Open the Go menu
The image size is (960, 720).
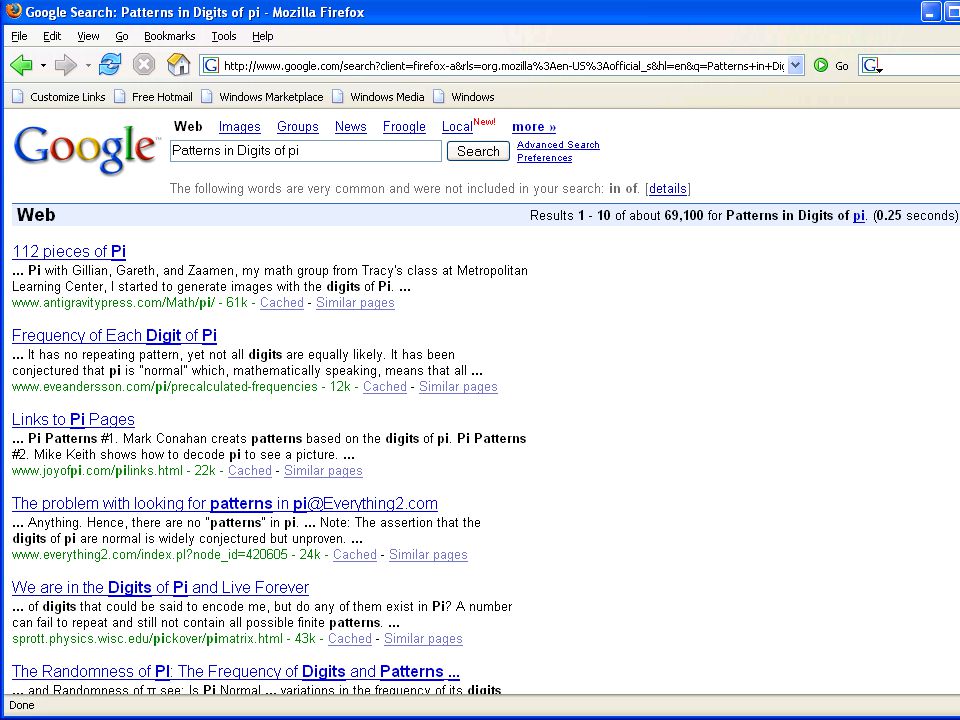click(x=122, y=36)
